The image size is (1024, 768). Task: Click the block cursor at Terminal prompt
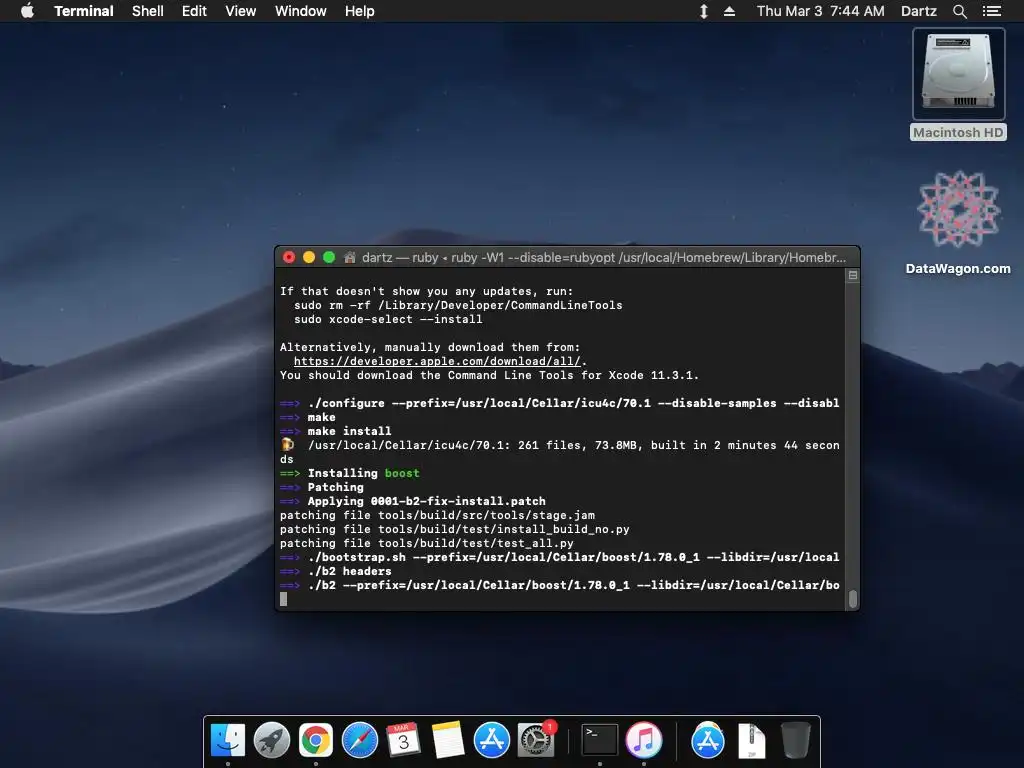(283, 599)
